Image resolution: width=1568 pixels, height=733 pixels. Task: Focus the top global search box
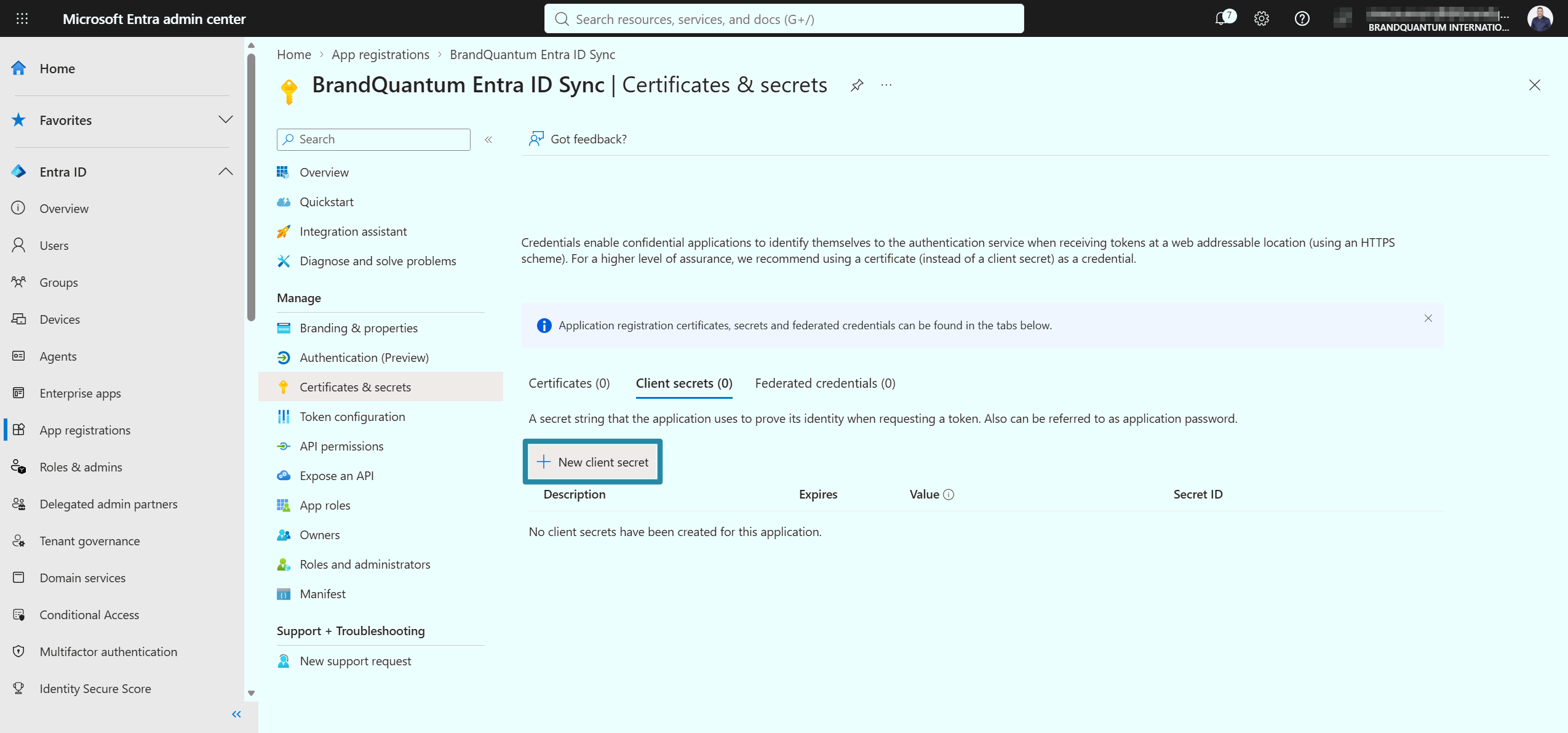click(x=784, y=19)
